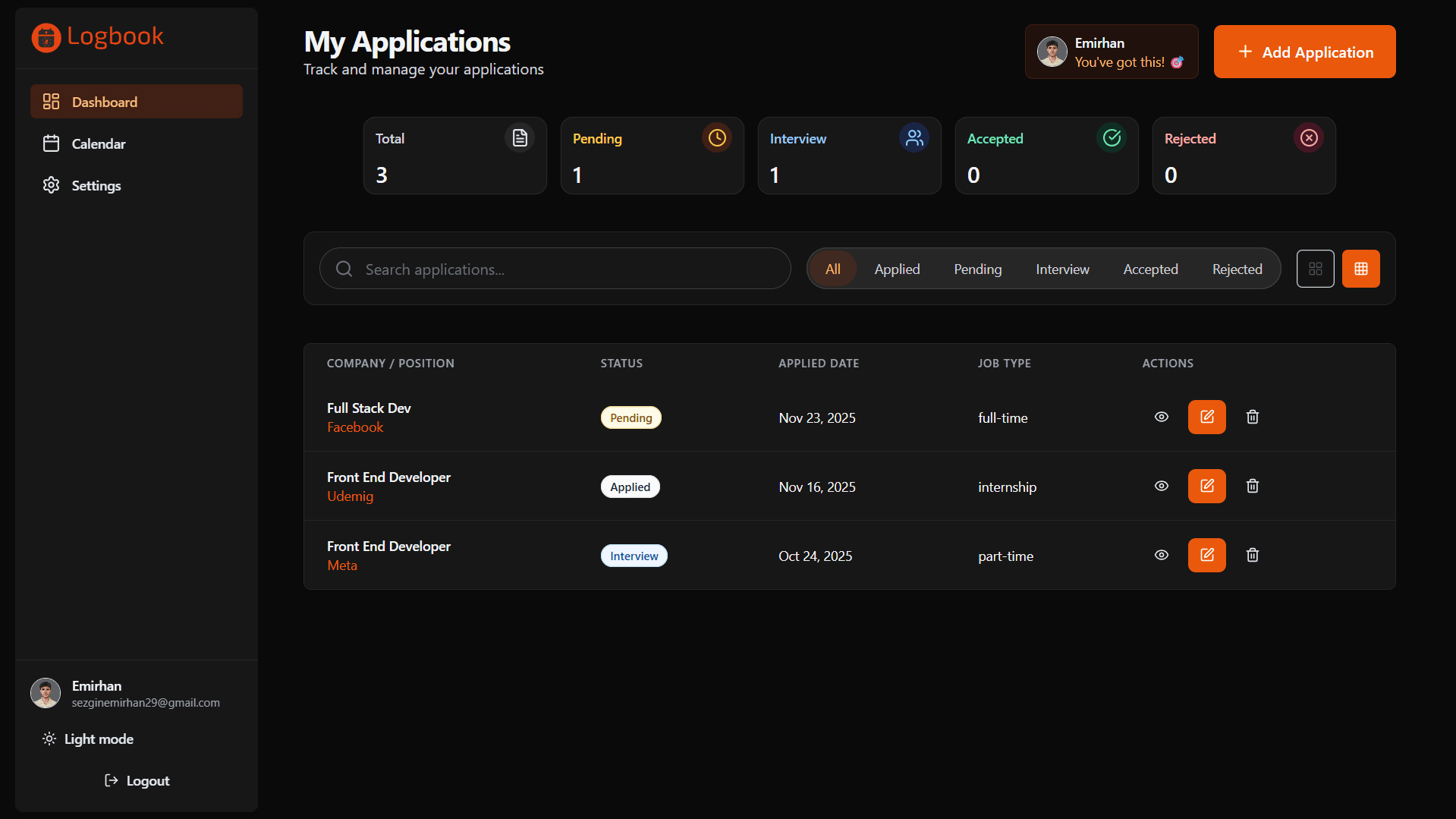Delete the Meta application
Screen dimensions: 1456x819
1252,555
